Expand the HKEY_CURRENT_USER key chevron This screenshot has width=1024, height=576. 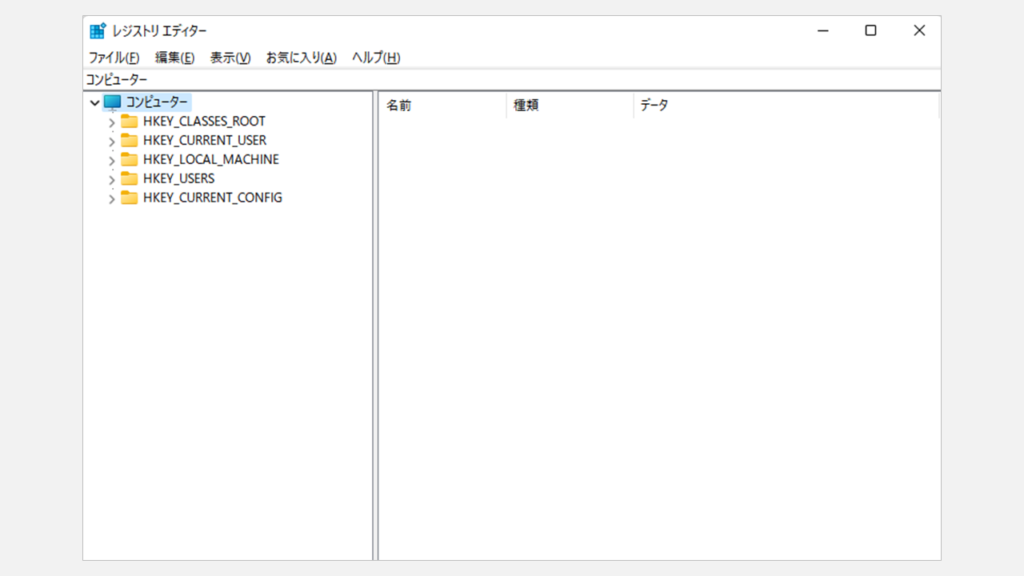click(111, 141)
